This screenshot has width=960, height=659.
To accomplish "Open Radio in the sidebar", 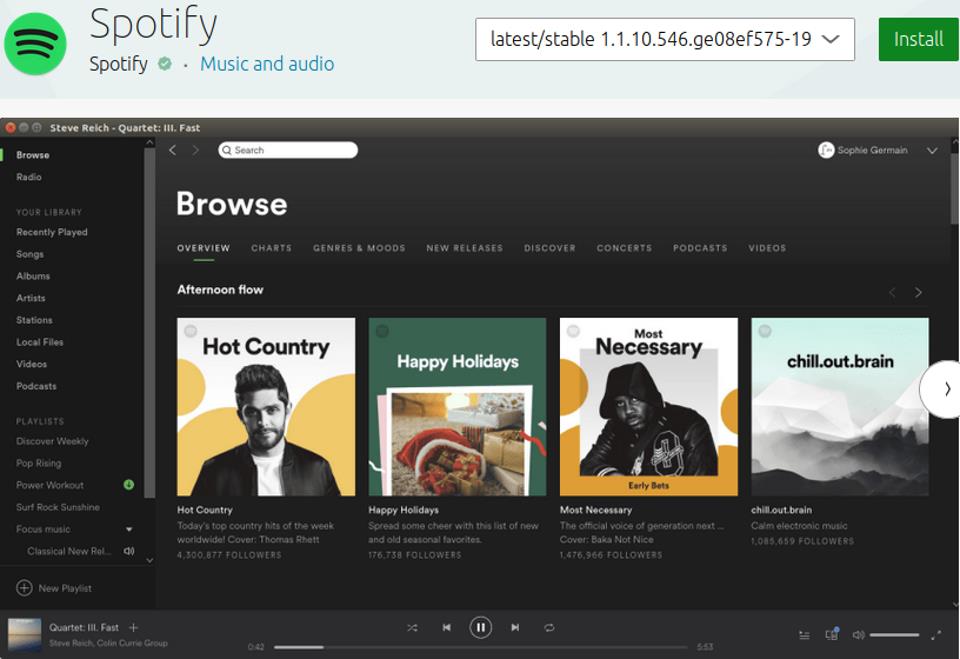I will click(x=29, y=177).
